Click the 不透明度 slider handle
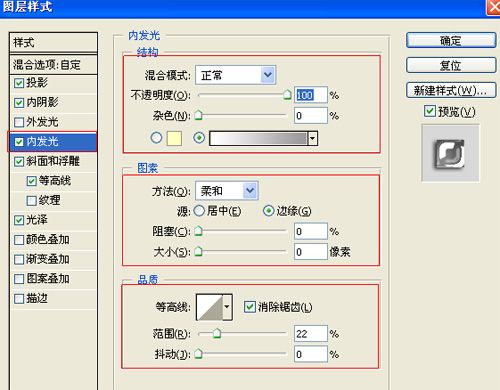The height and width of the screenshot is (390, 500). point(287,95)
